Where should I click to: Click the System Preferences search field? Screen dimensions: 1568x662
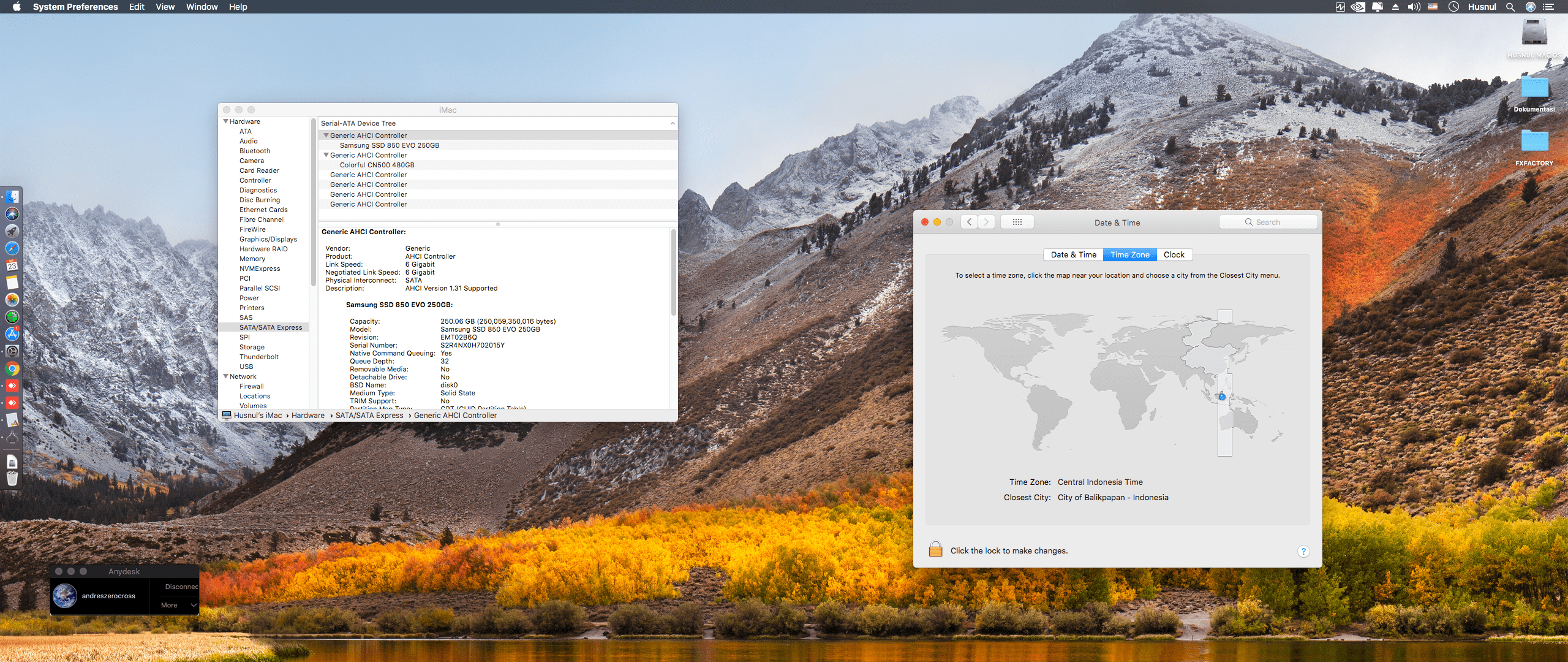1268,222
